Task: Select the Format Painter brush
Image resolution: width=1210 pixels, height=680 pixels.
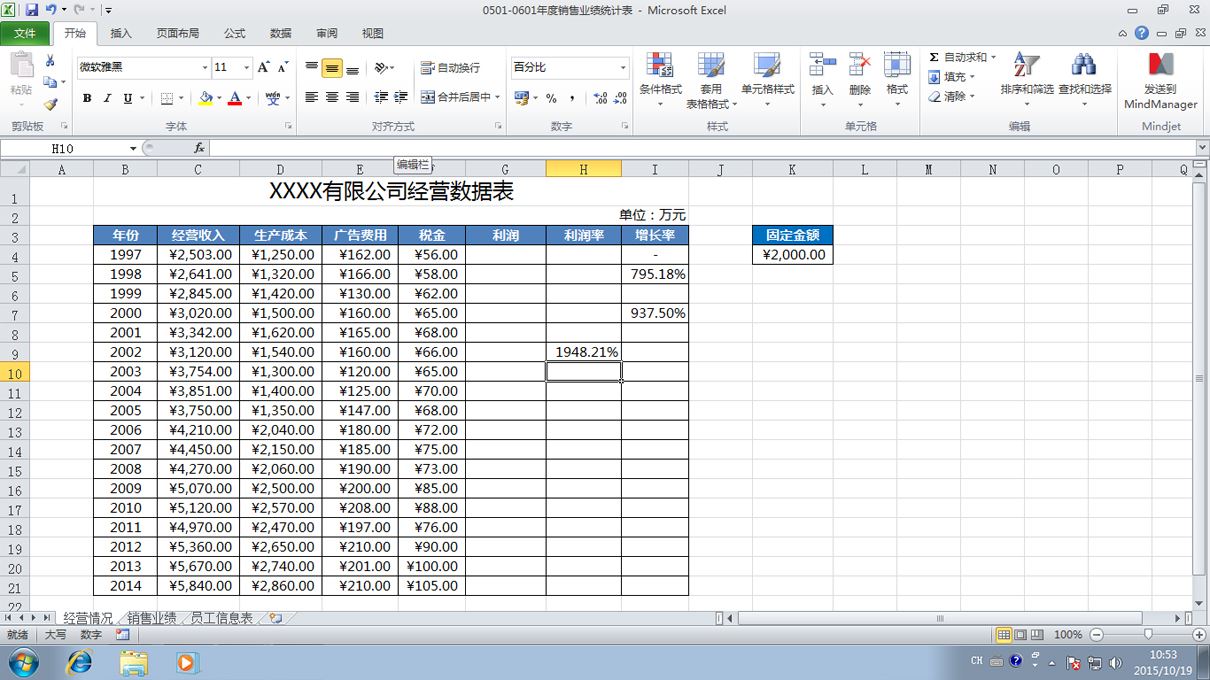Action: click(x=50, y=103)
